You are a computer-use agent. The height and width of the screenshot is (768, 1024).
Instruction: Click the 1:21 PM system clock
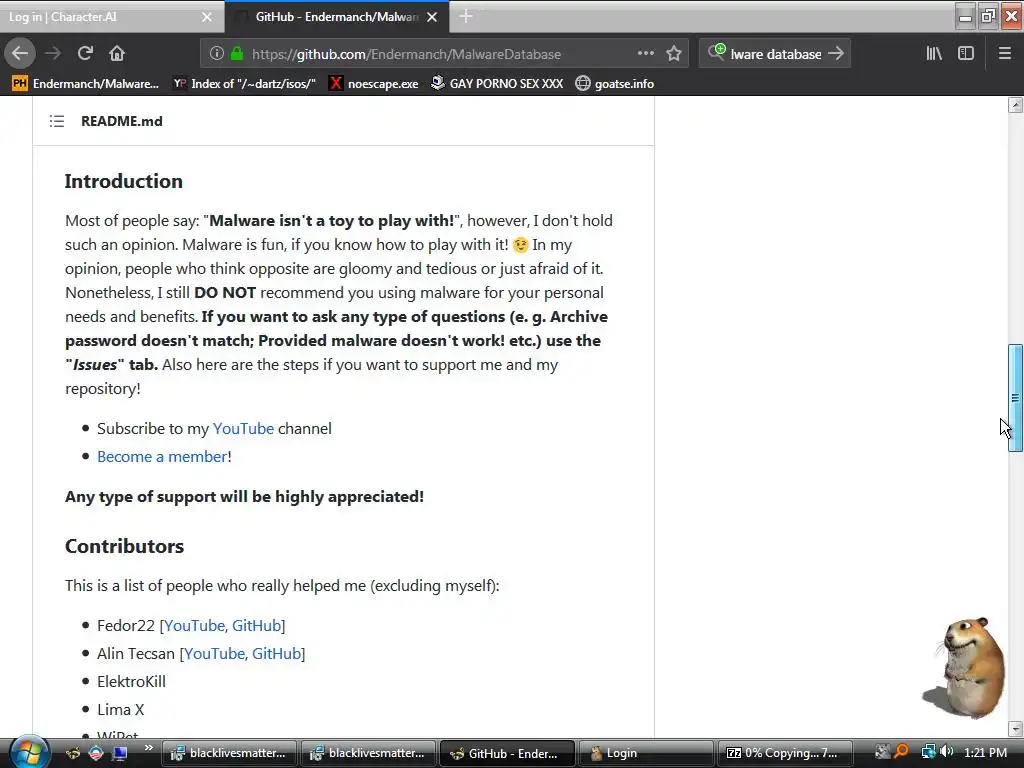click(985, 753)
